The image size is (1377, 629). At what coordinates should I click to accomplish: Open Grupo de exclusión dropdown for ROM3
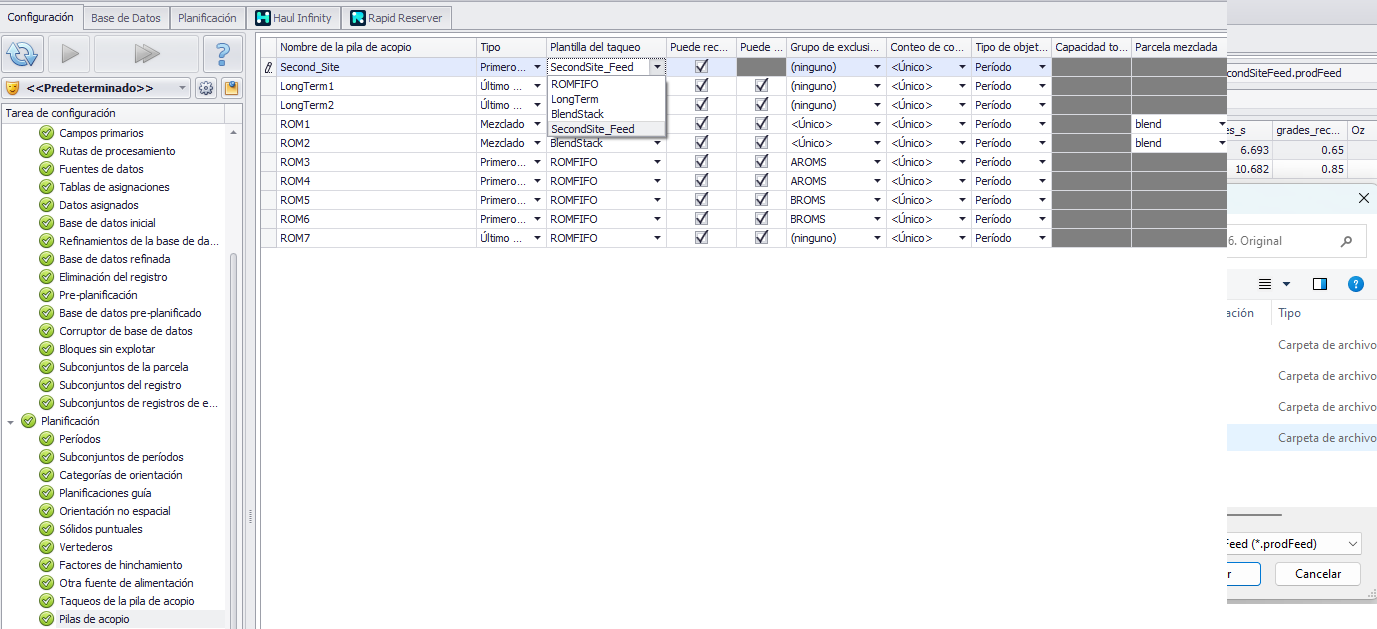pyautogui.click(x=877, y=162)
